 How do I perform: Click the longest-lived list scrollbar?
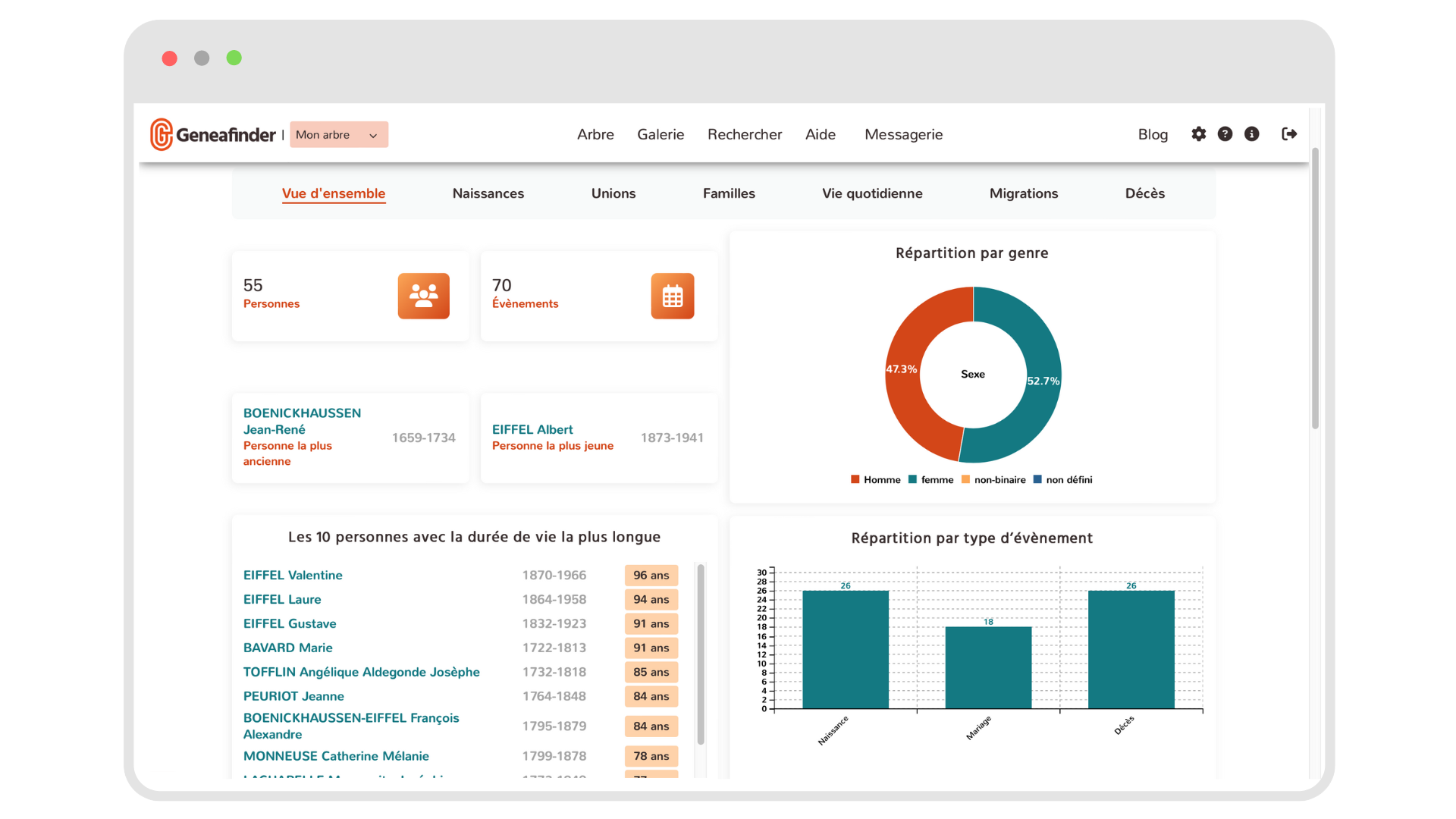(x=701, y=654)
